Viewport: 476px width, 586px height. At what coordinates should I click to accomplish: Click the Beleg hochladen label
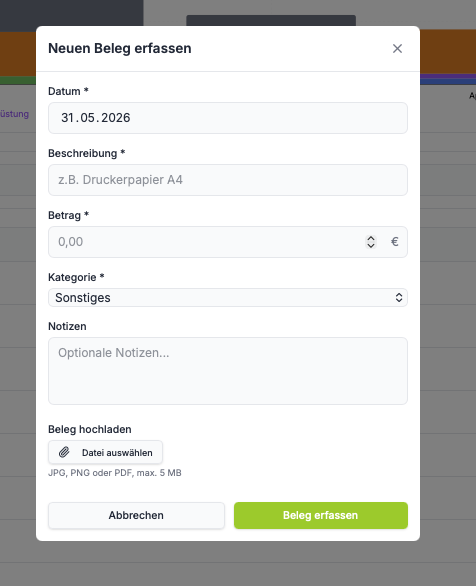pyautogui.click(x=90, y=429)
